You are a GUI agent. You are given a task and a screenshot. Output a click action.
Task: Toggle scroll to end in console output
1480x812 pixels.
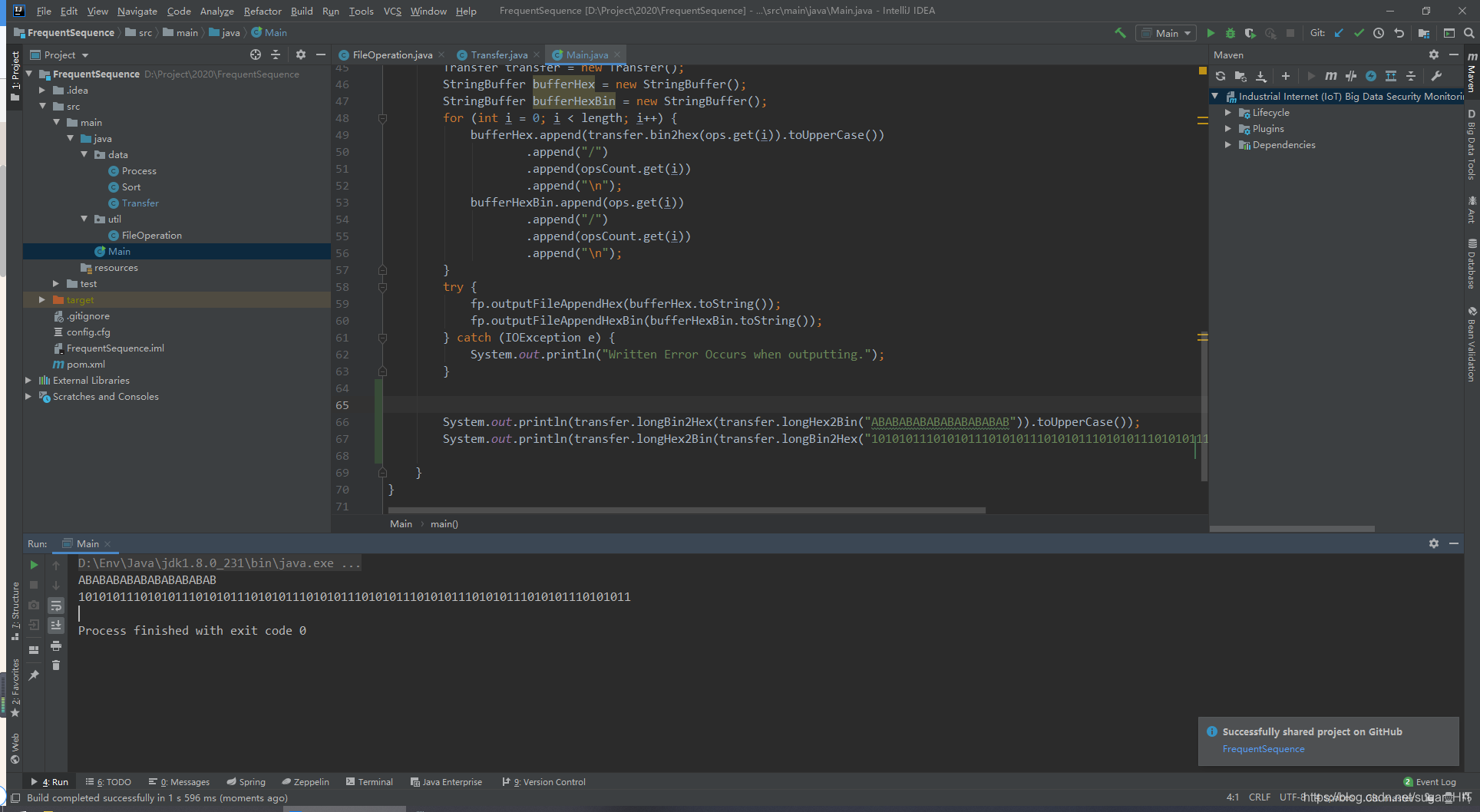click(56, 626)
